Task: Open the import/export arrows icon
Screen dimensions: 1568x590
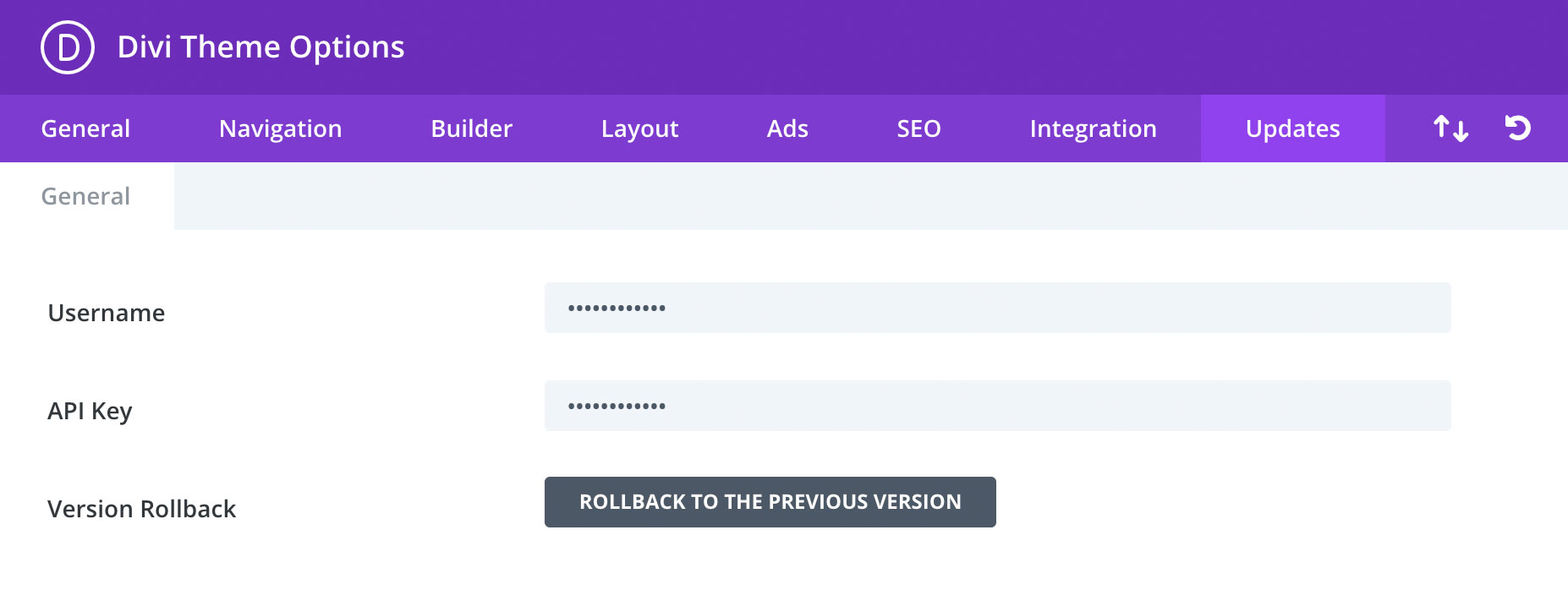Action: click(x=1450, y=128)
